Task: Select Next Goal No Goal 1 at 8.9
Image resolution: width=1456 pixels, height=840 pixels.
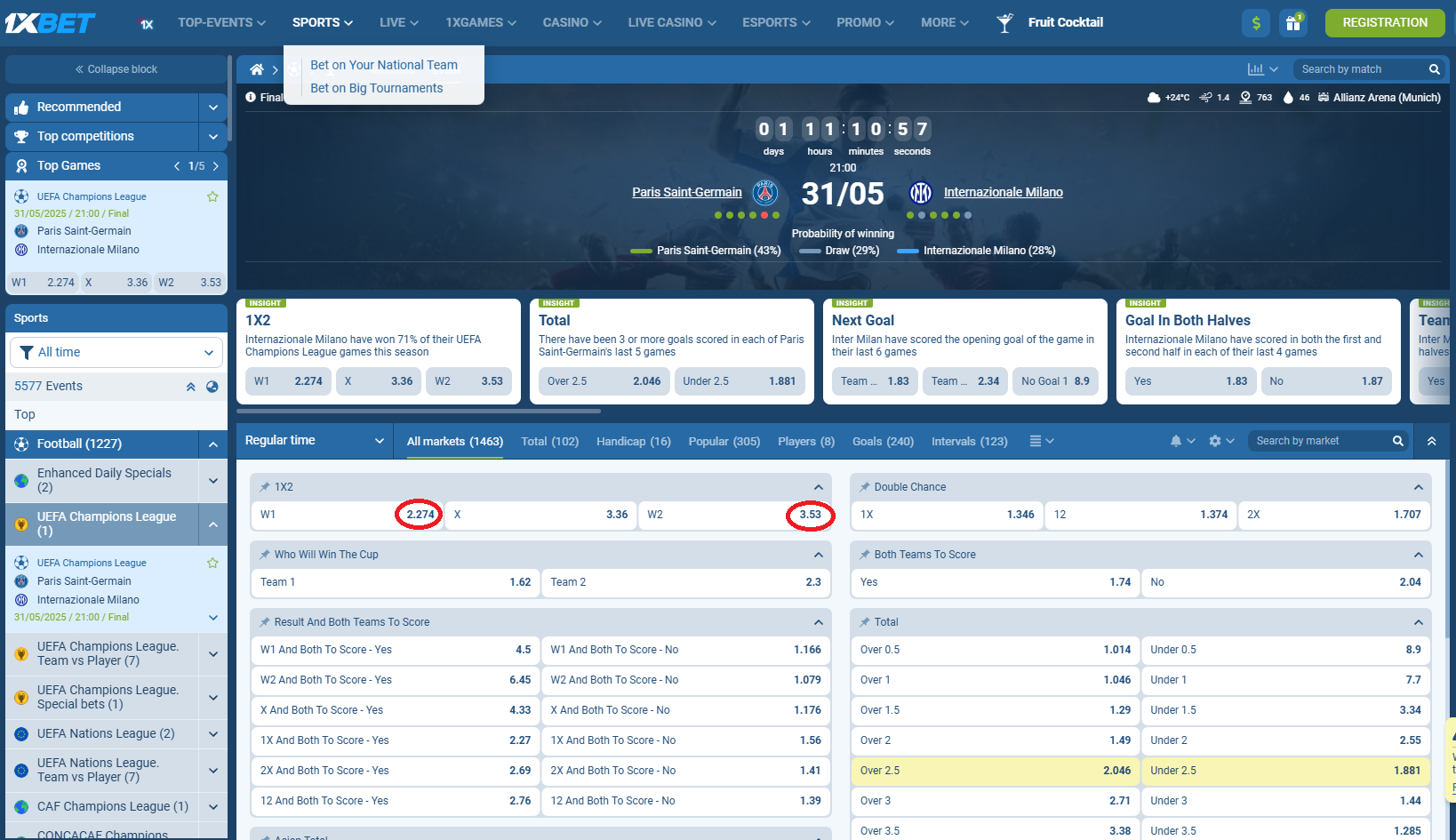Action: [x=1055, y=381]
